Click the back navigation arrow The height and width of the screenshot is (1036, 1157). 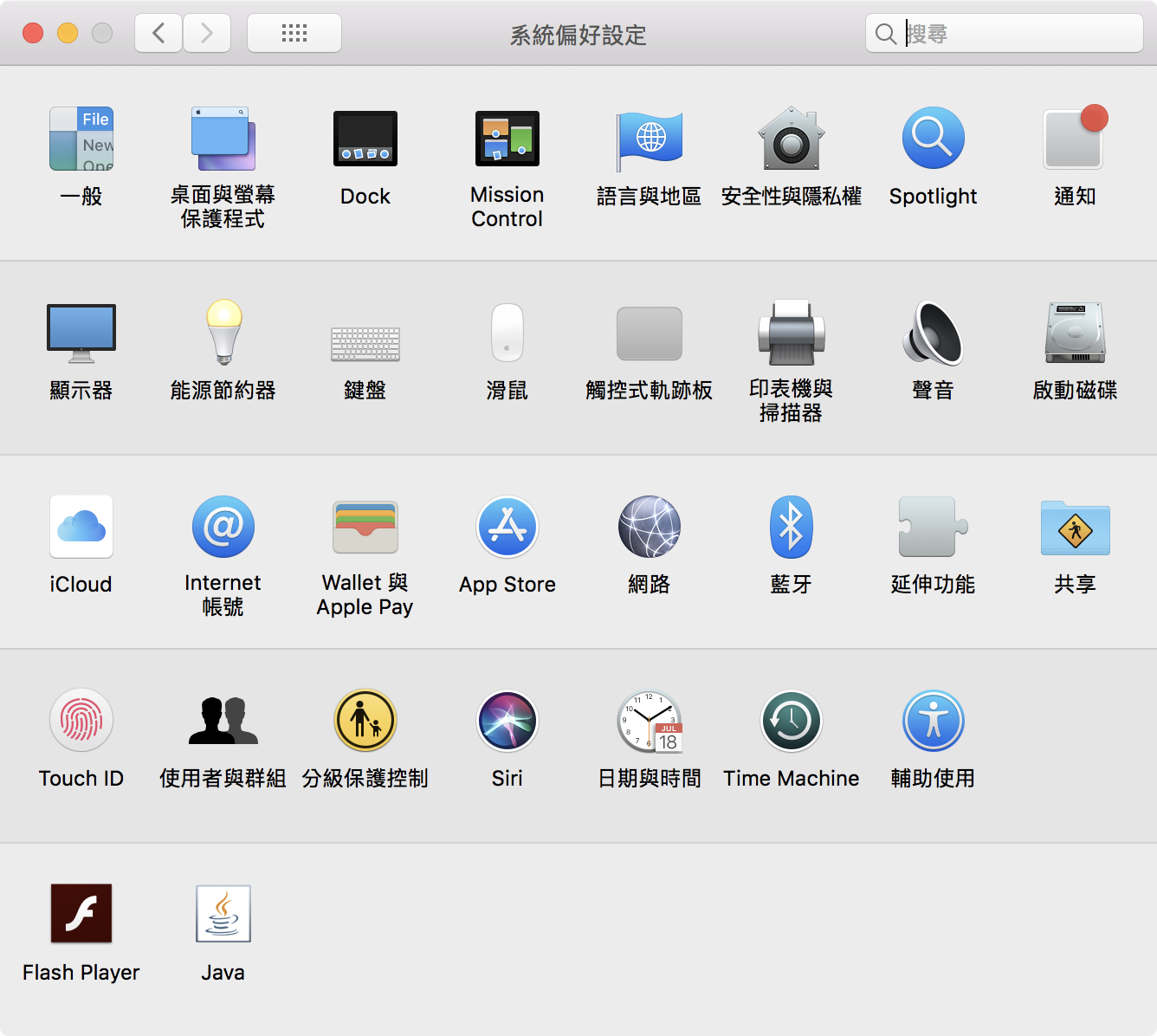point(158,34)
